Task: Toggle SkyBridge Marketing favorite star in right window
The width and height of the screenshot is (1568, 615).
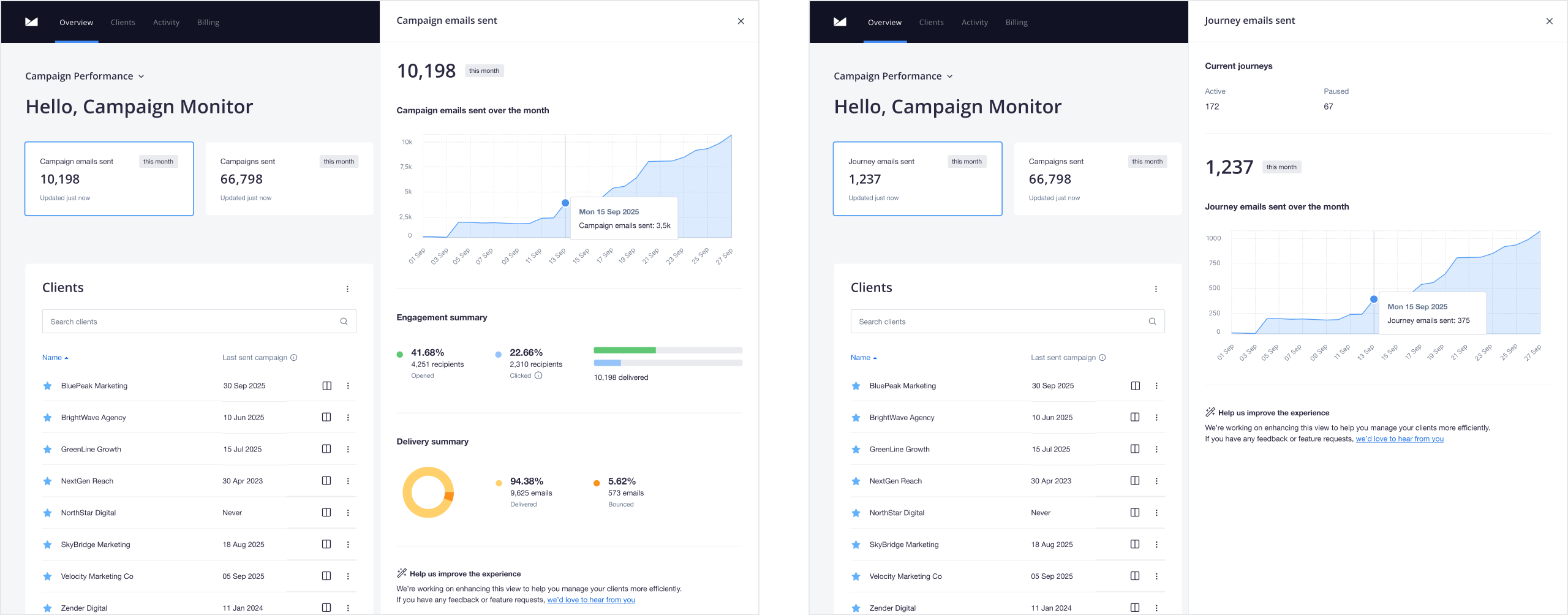Action: [856, 545]
